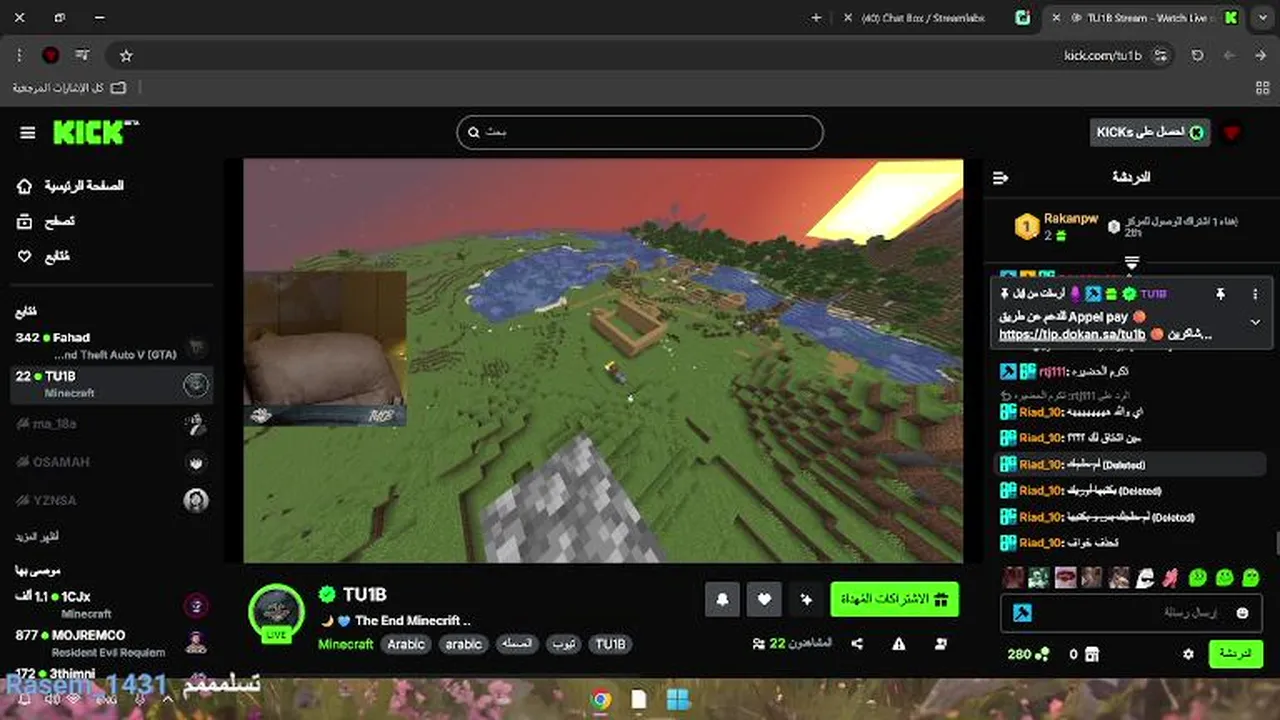This screenshot has width=1280, height=720.
Task: Open tip.dokan.sa/tu1b link
Action: click(x=1072, y=334)
